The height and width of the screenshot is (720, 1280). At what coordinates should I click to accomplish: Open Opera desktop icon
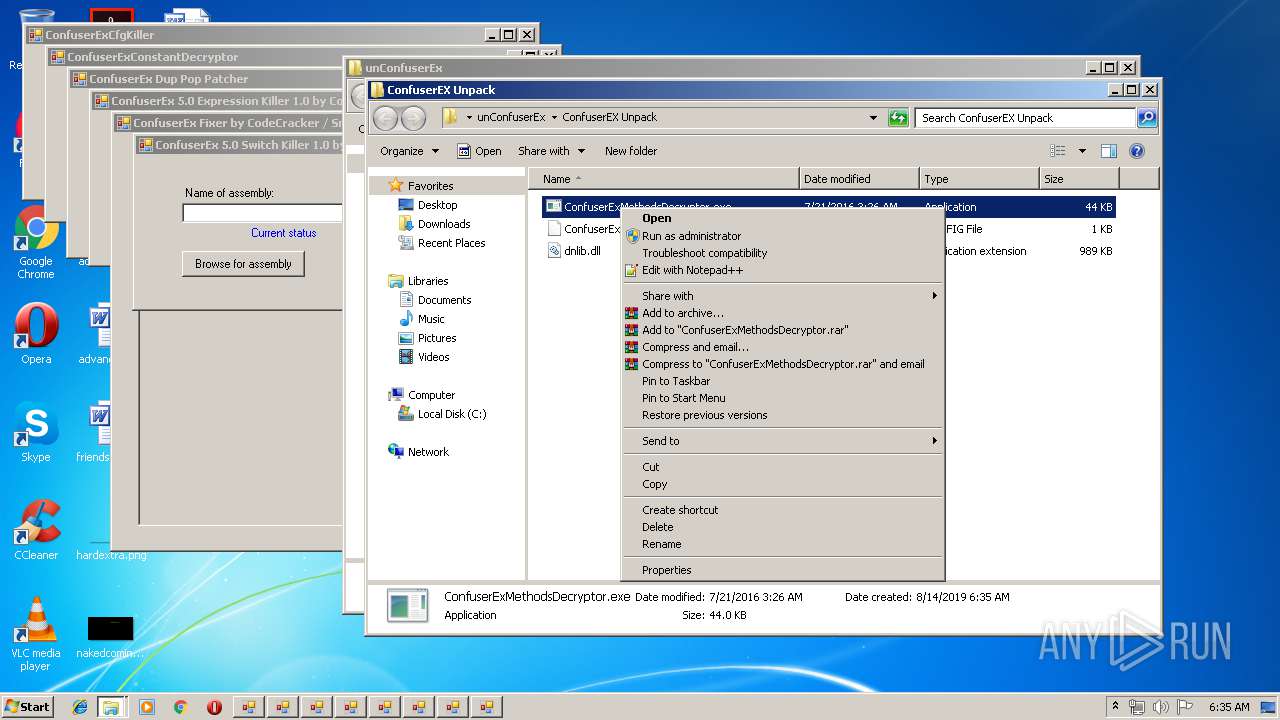tap(36, 334)
